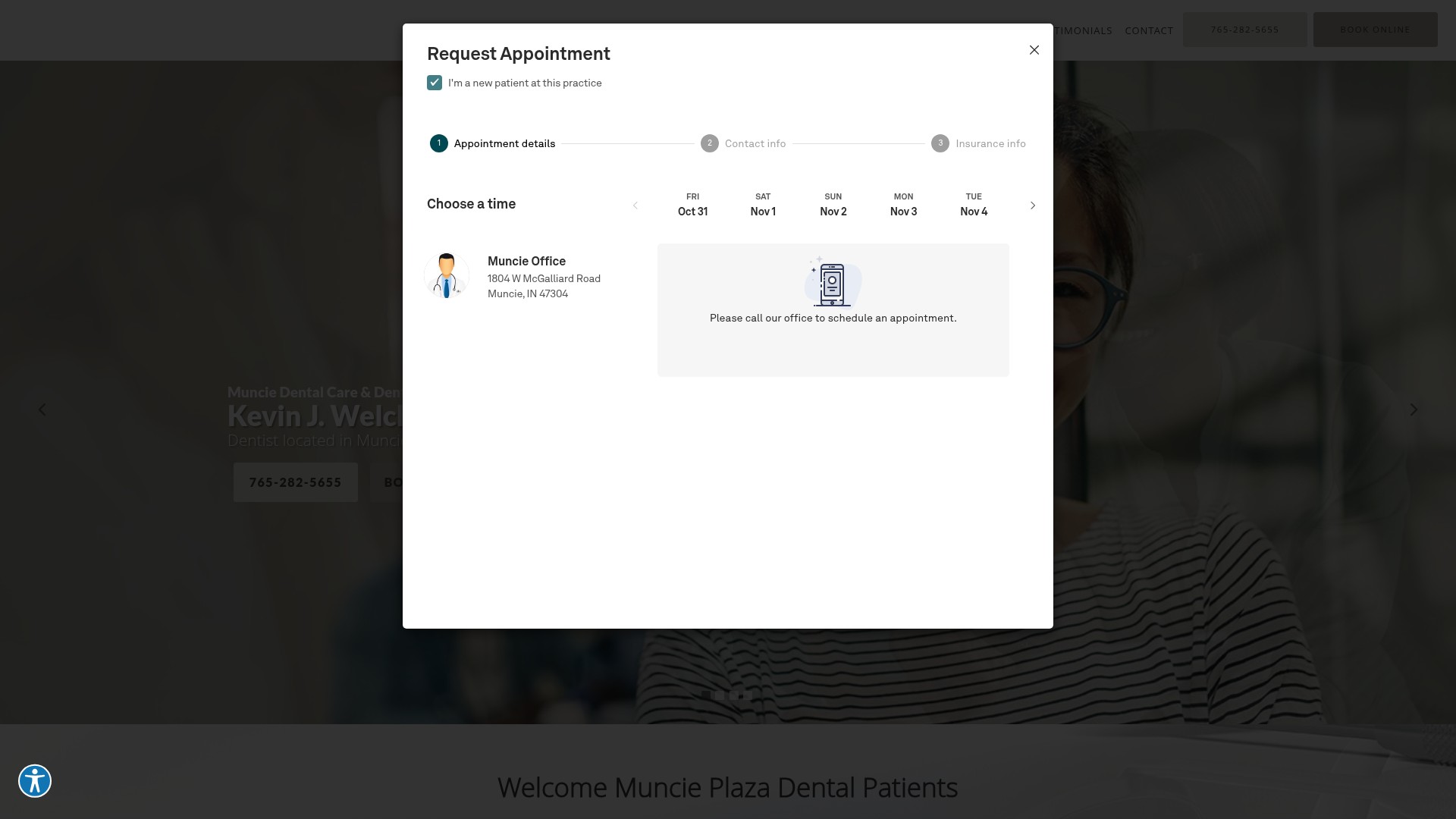
Task: Click the Muncie Office name
Action: coord(526,261)
